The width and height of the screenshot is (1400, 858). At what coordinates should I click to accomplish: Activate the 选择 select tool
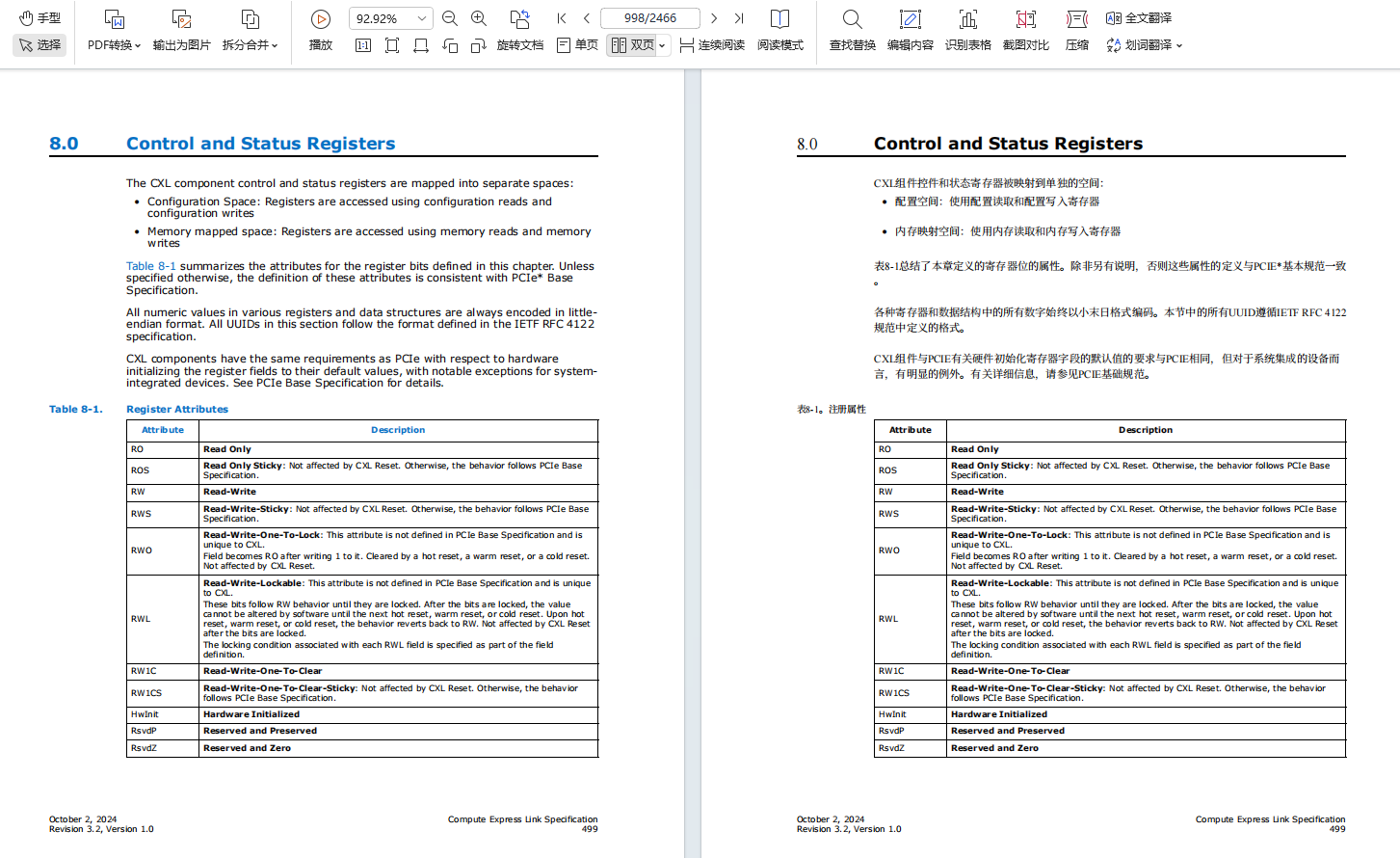40,44
